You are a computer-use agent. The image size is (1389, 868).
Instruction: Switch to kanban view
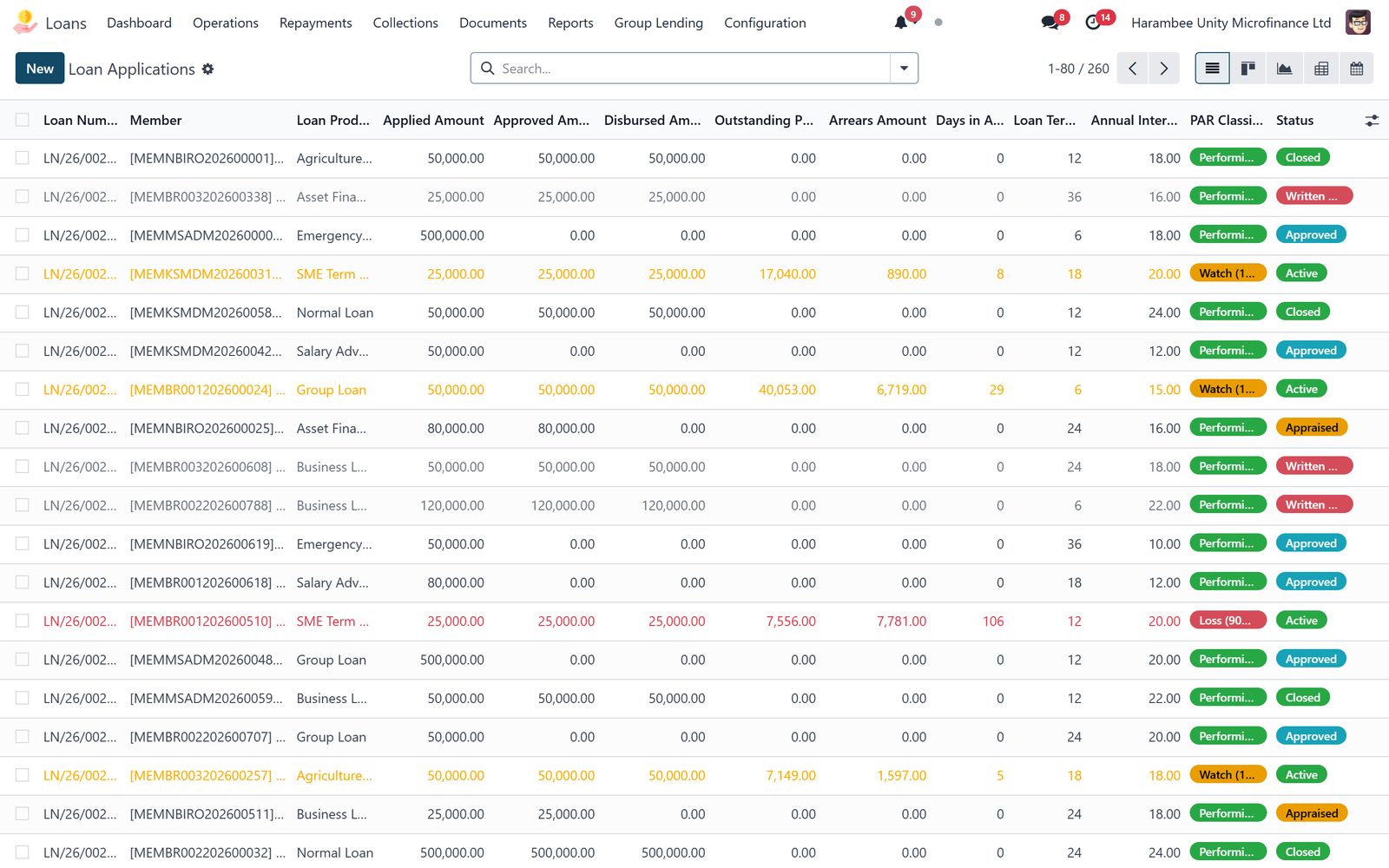coord(1248,69)
